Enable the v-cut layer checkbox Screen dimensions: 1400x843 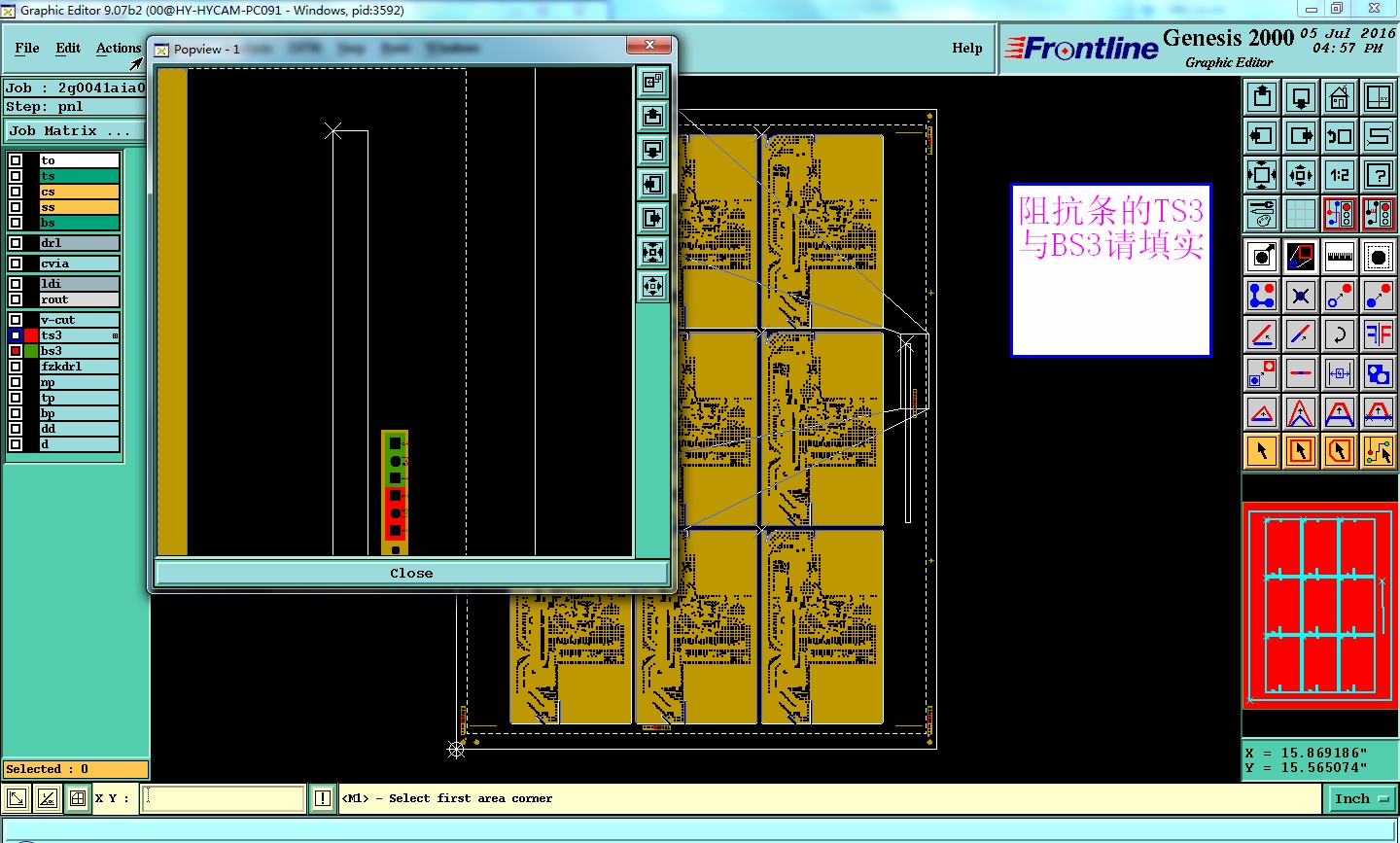click(16, 320)
